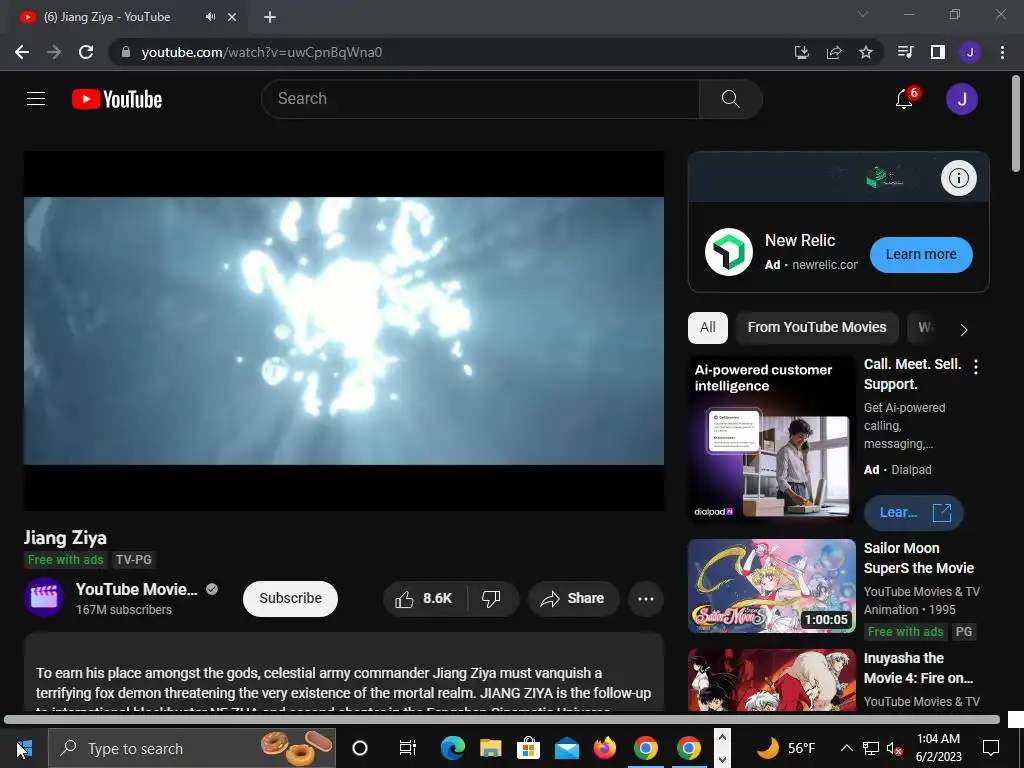Mute the tab via speaker icon
The width and height of the screenshot is (1024, 768).
tap(210, 17)
